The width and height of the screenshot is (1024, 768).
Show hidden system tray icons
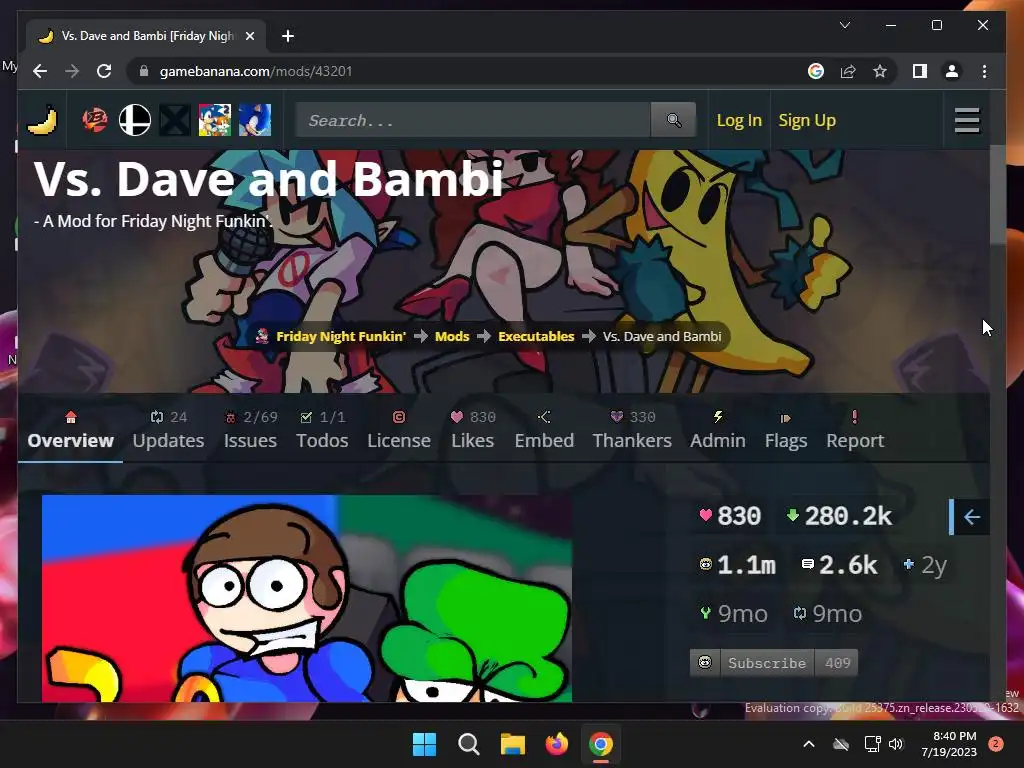point(808,744)
